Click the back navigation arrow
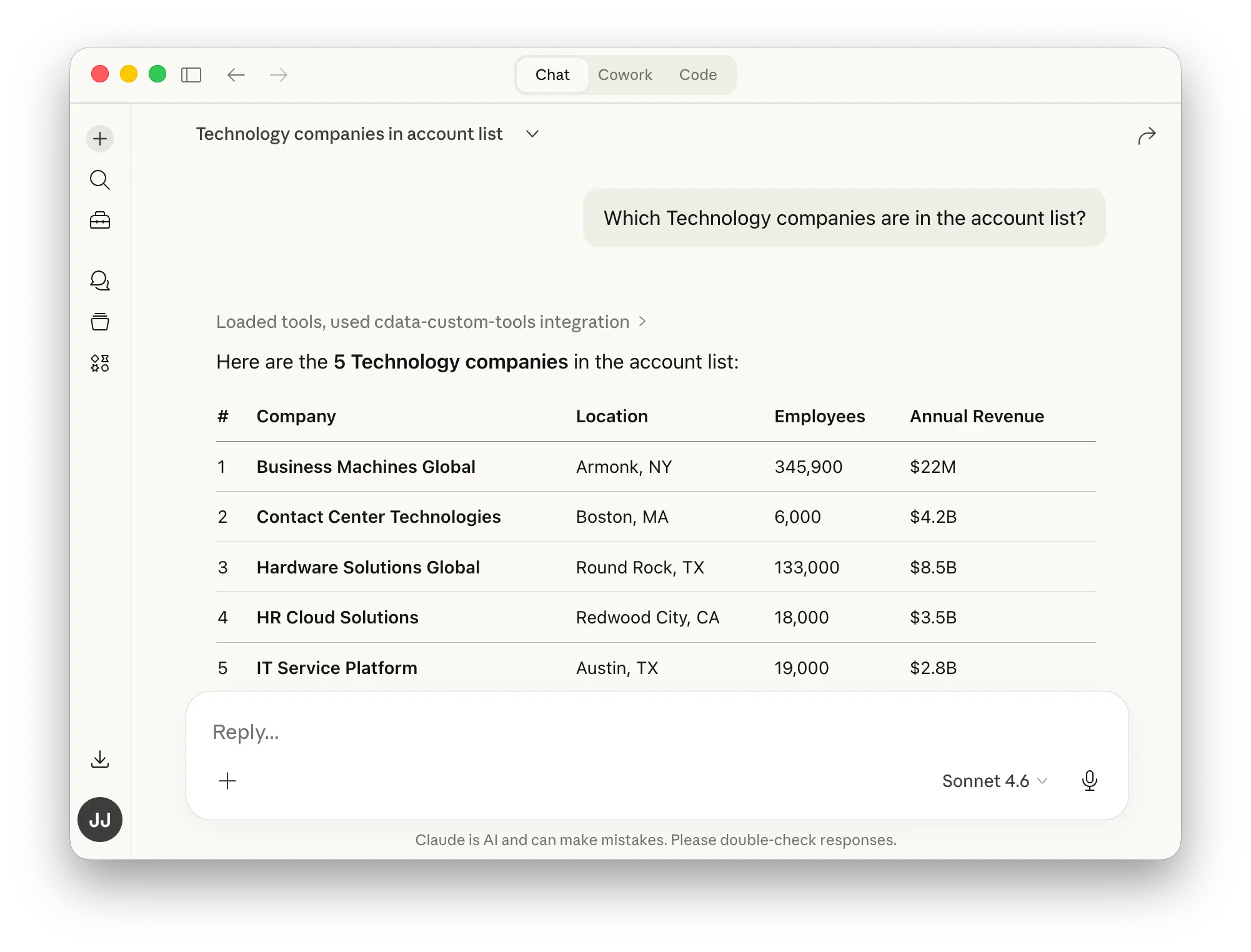Screen dimensions: 1251x952 point(236,75)
